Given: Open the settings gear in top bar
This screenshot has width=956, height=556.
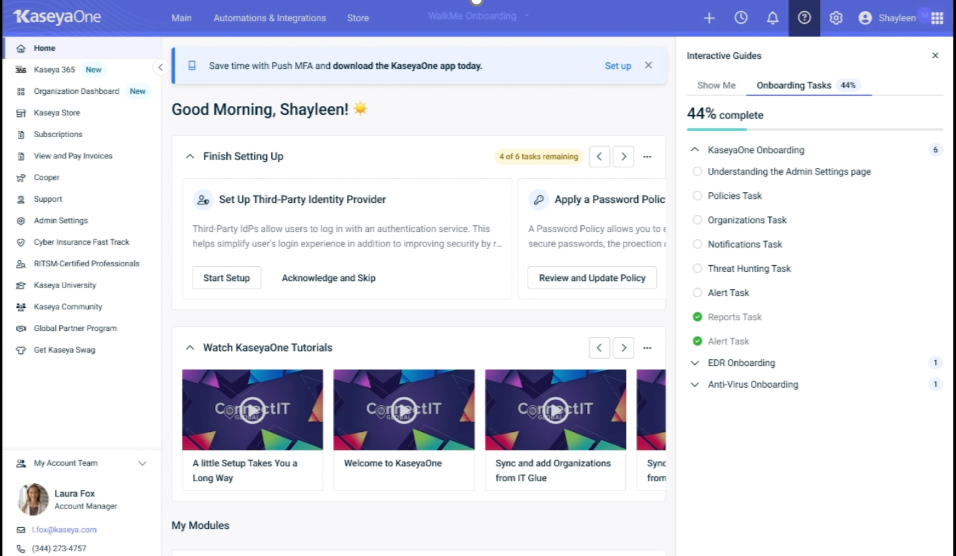Looking at the screenshot, I should tap(836, 18).
